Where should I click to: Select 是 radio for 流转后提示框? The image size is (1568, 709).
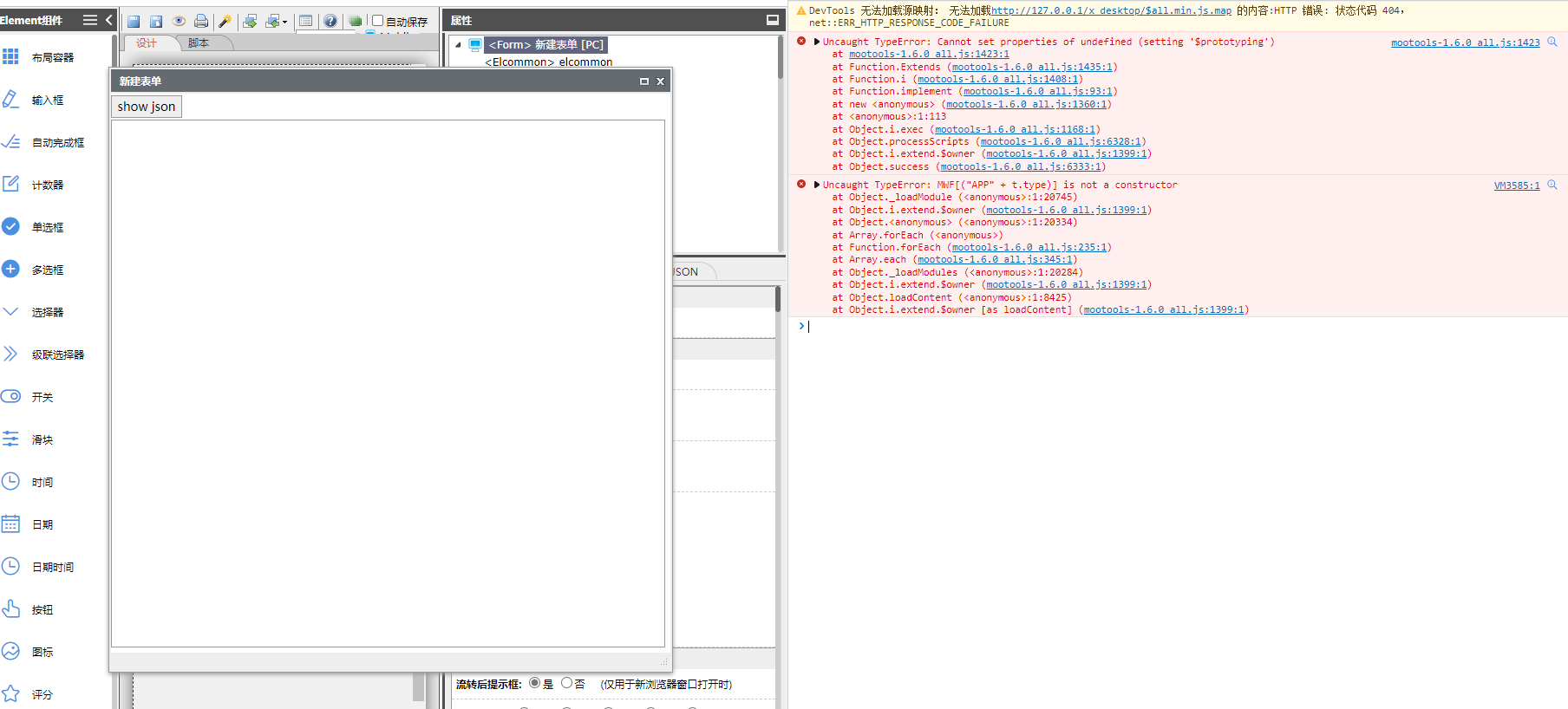click(535, 683)
